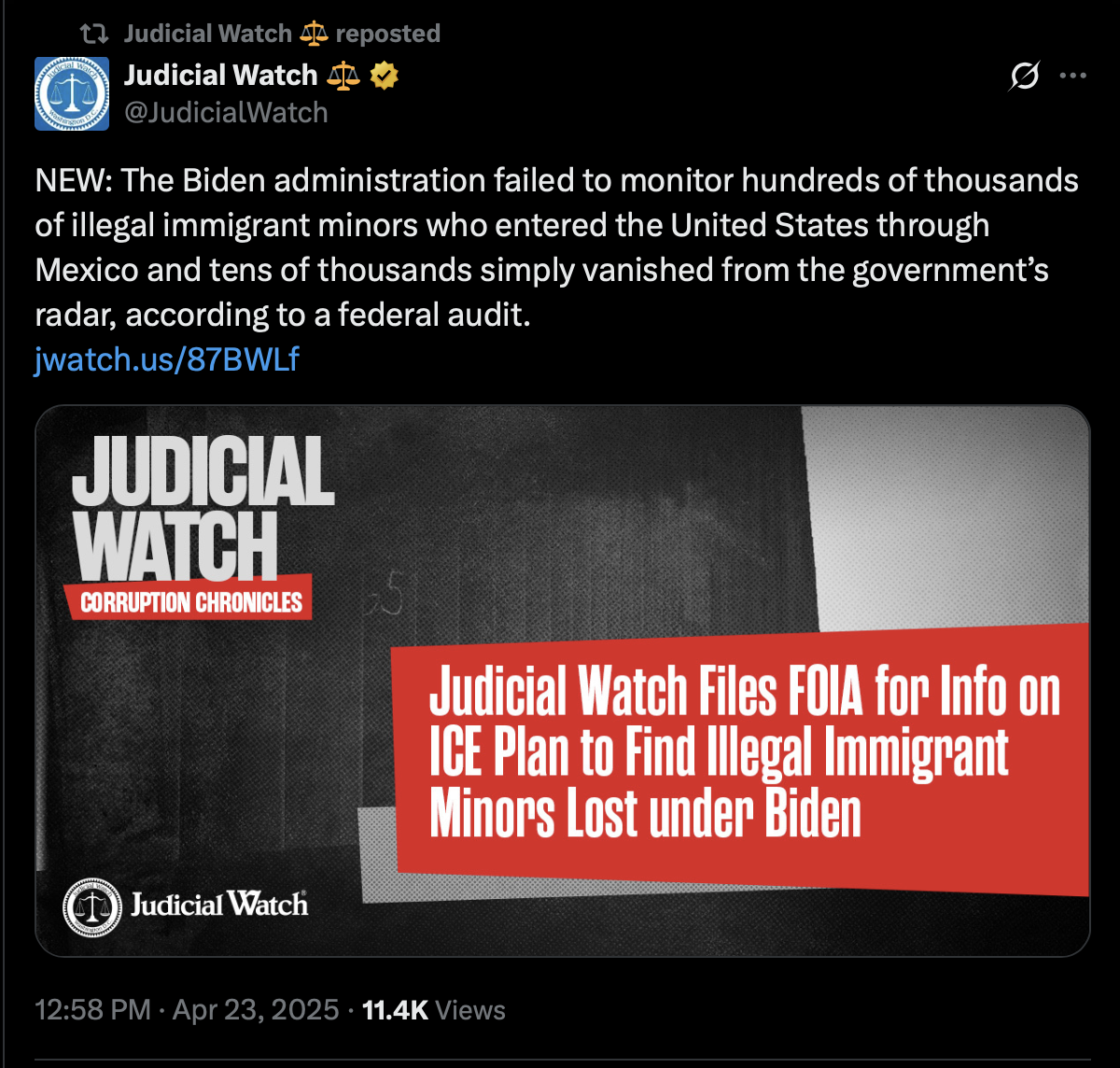
Task: Click the Judicial Watch wordmark in card footer
Action: [x=219, y=904]
